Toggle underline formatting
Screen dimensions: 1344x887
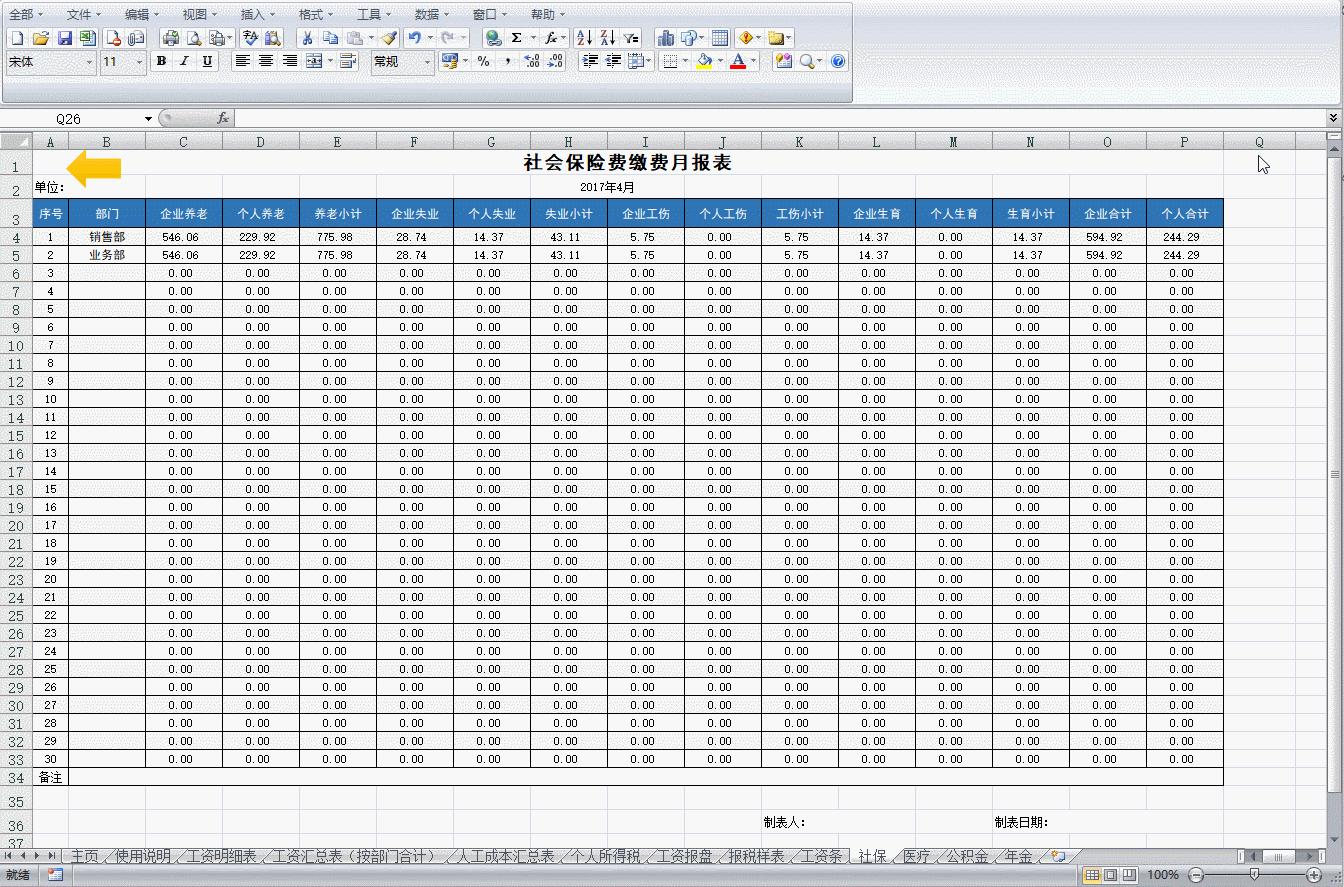208,61
